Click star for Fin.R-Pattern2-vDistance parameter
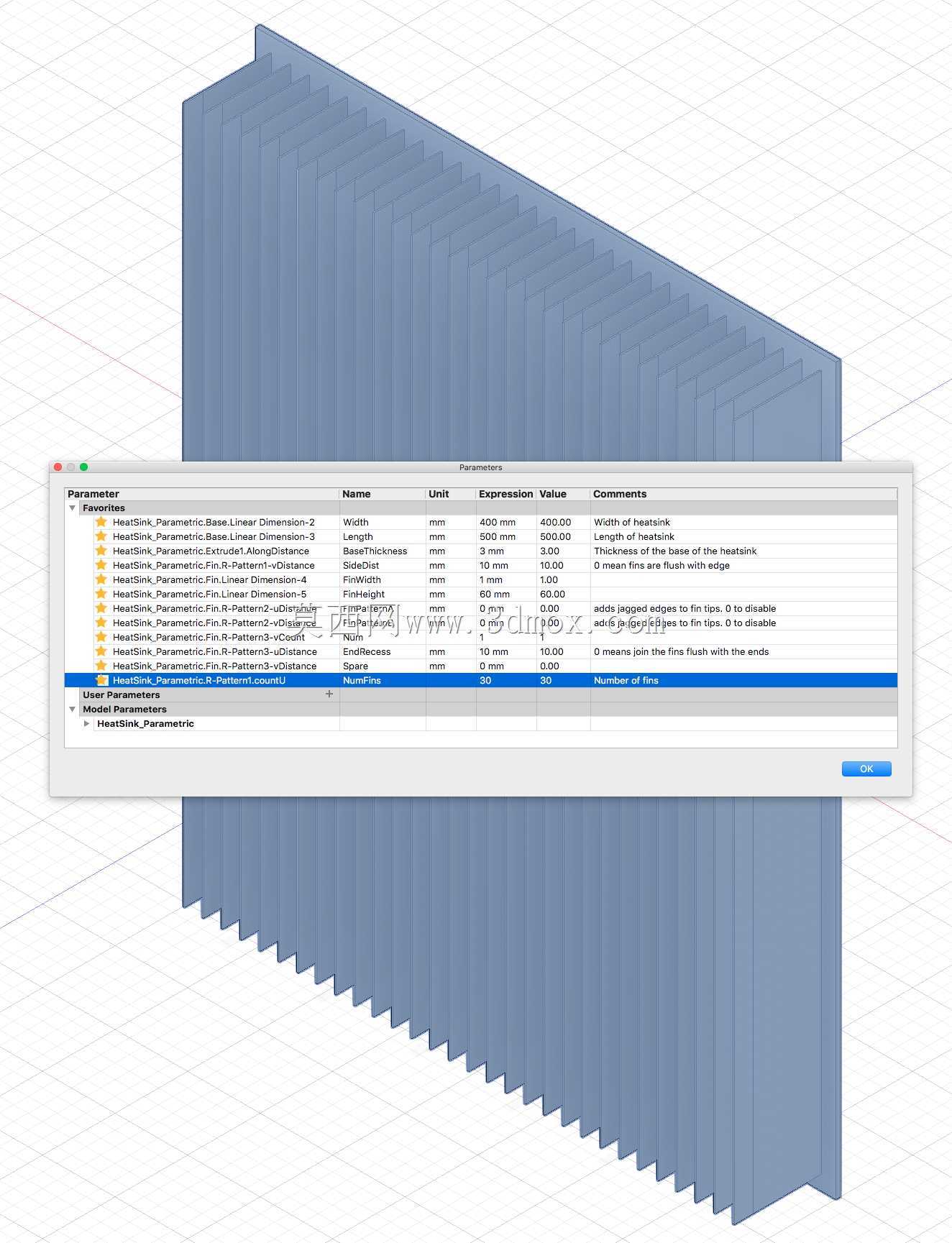The height and width of the screenshot is (1243, 952). point(101,623)
